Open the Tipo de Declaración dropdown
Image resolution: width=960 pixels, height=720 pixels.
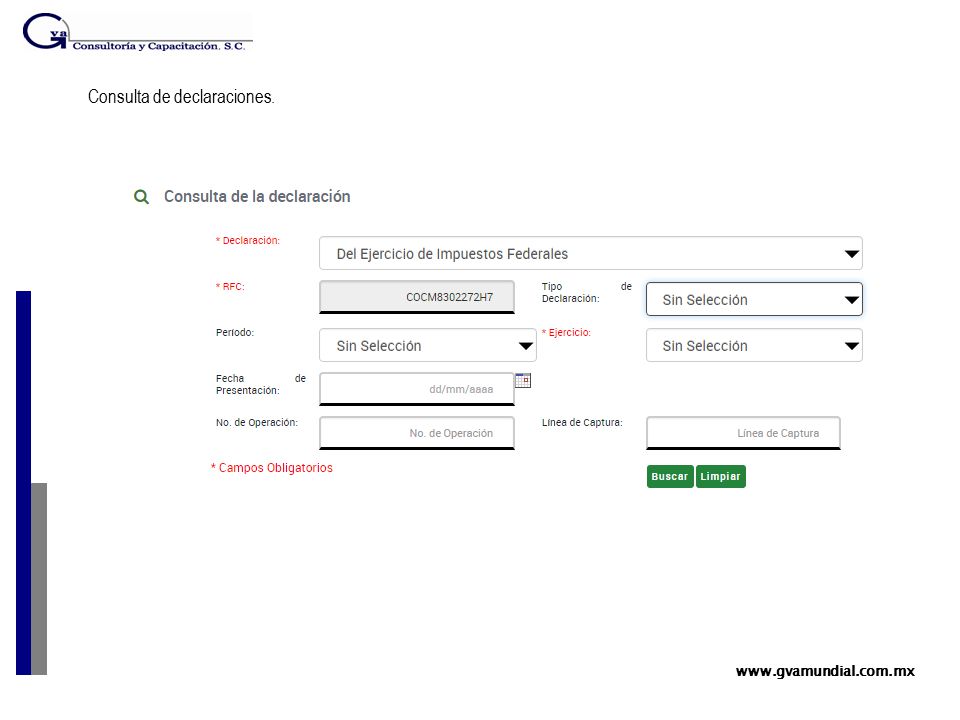click(x=754, y=299)
